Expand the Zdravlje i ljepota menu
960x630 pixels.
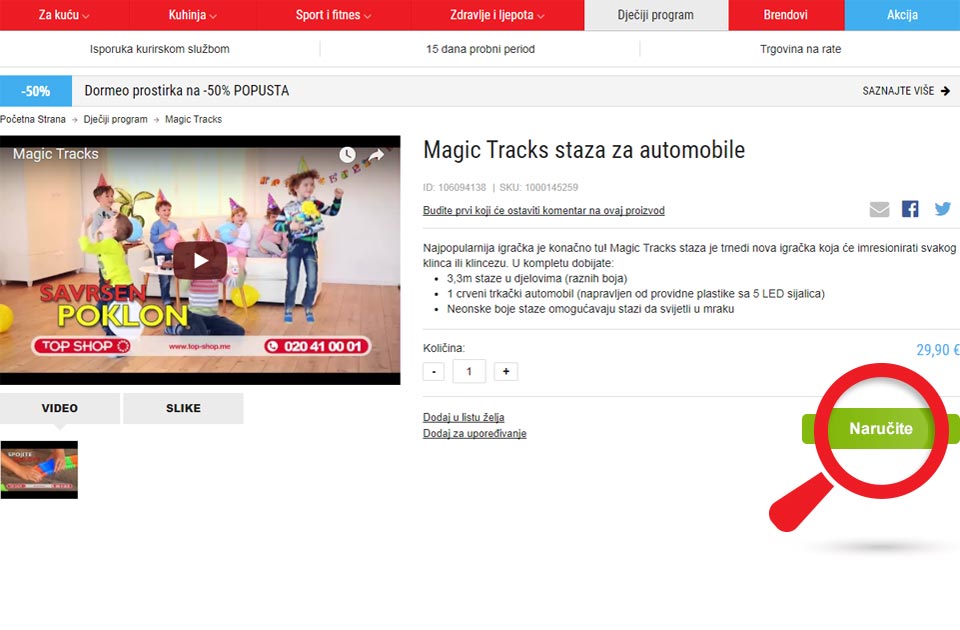click(x=497, y=15)
